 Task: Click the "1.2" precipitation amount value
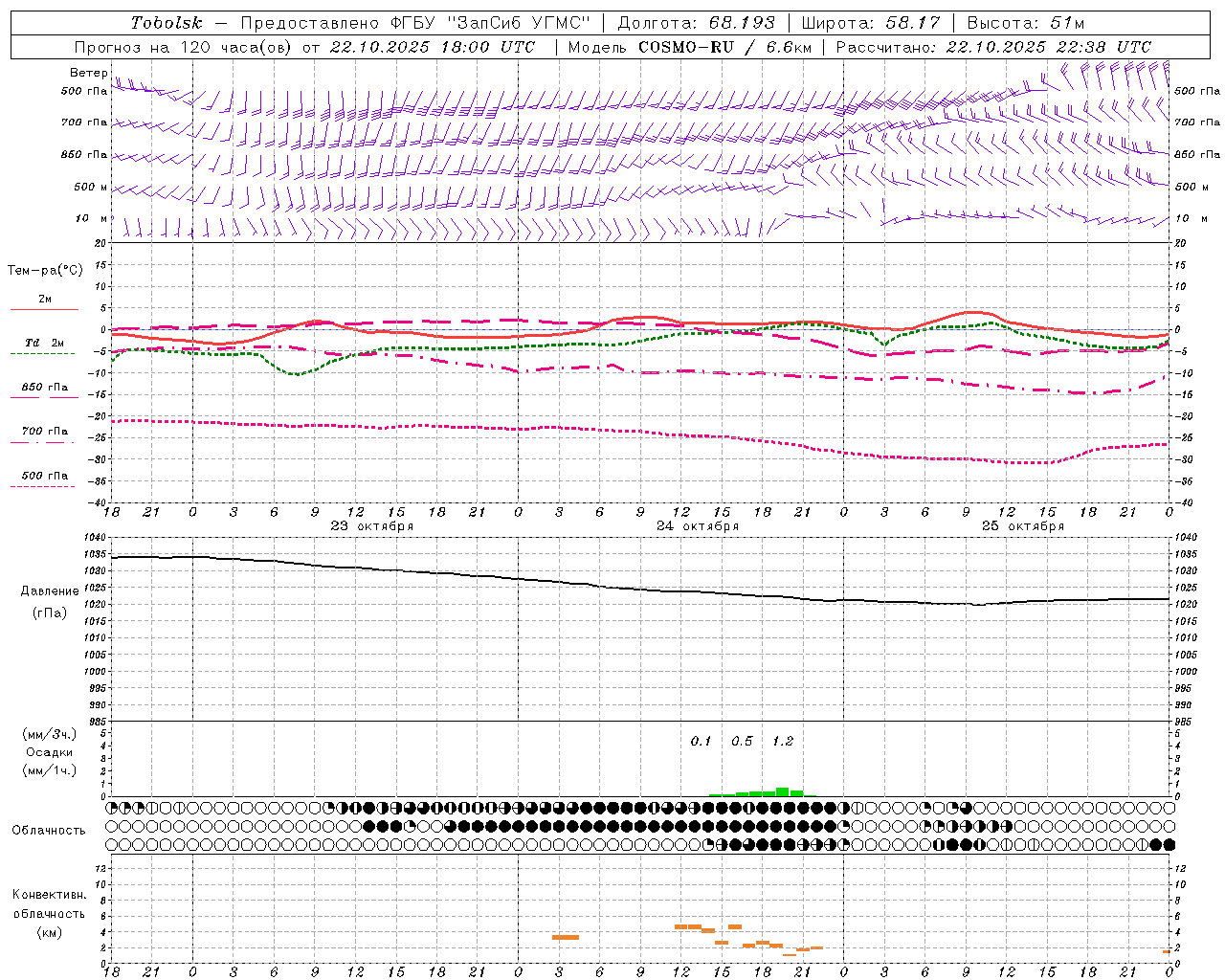[x=783, y=742]
